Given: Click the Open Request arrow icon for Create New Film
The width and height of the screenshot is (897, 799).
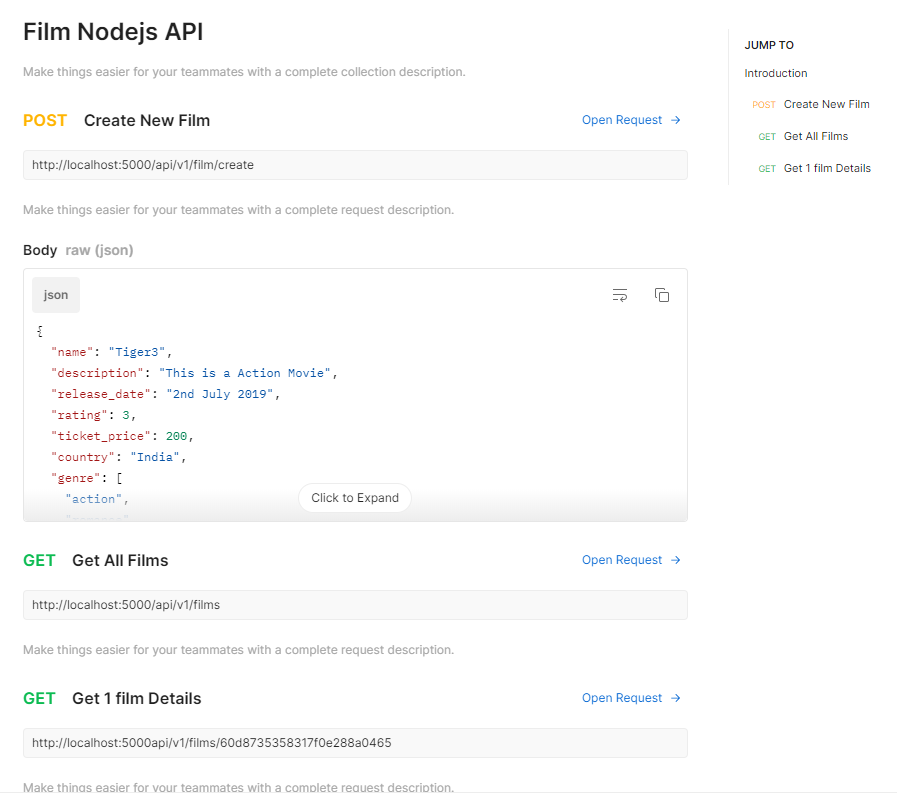Looking at the screenshot, I should (675, 120).
